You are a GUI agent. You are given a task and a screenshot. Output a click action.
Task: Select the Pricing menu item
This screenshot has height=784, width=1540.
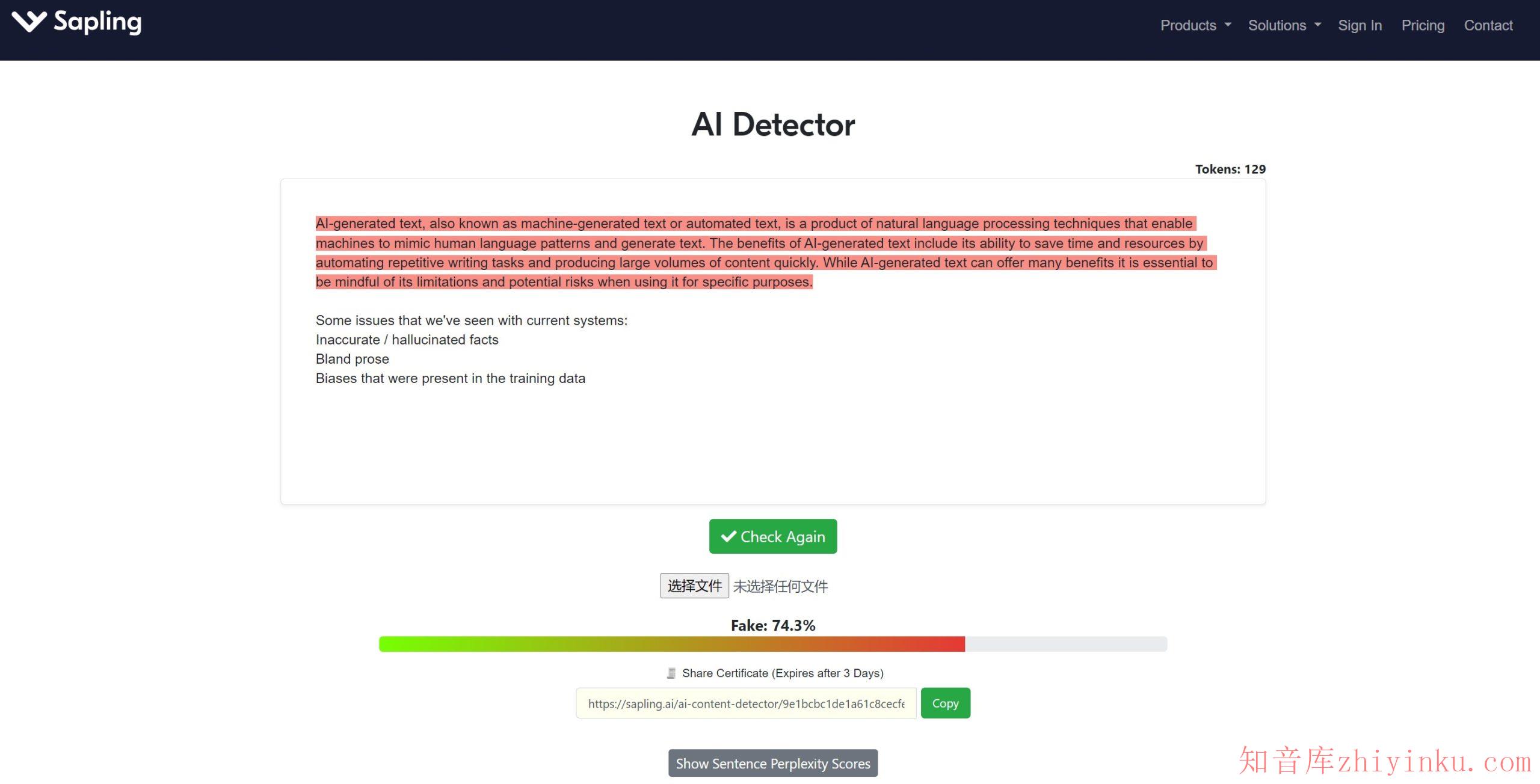pyautogui.click(x=1423, y=25)
